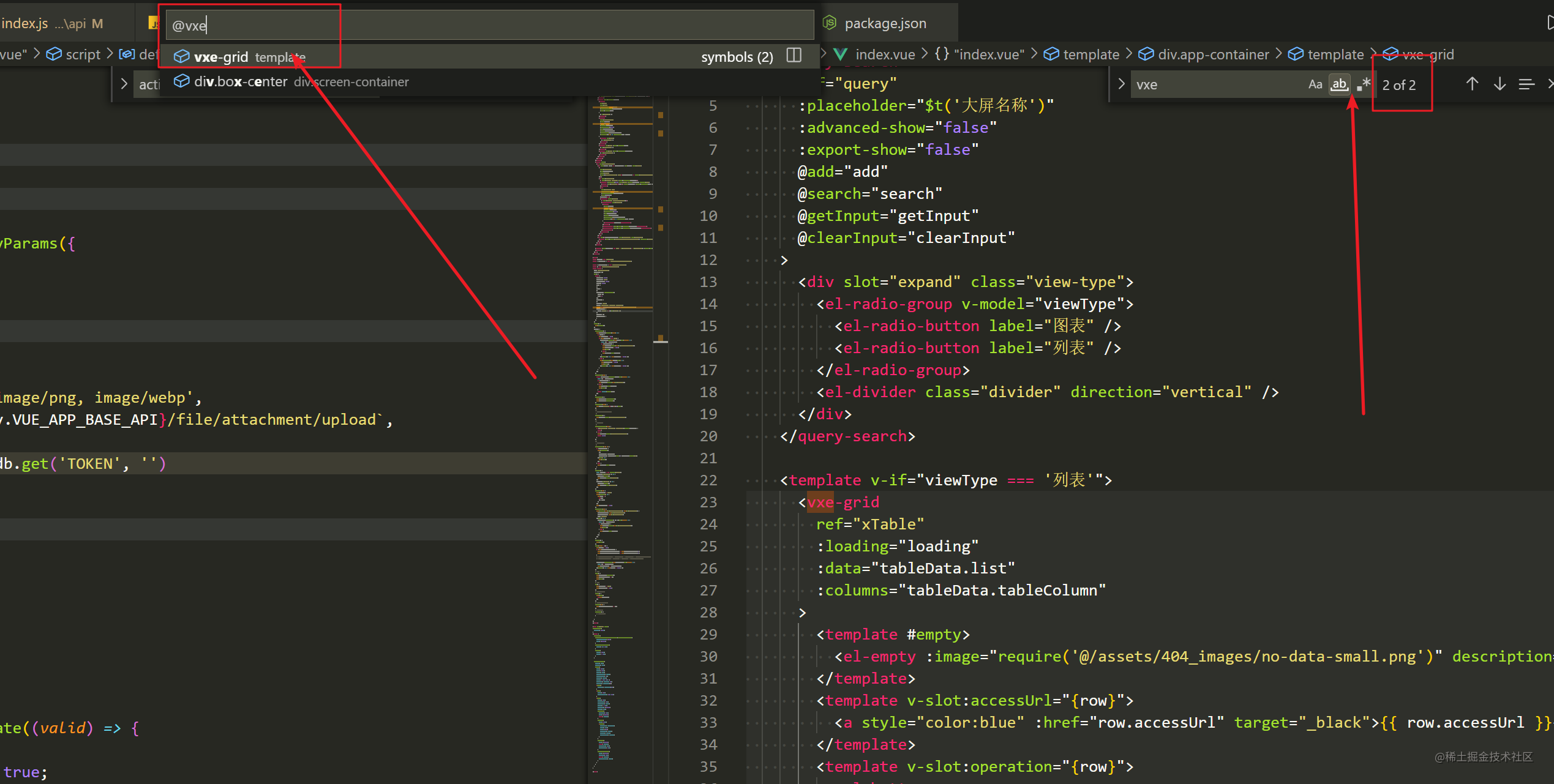1554x784 pixels.
Task: Click ref="xTable" on line 24
Action: (x=870, y=525)
